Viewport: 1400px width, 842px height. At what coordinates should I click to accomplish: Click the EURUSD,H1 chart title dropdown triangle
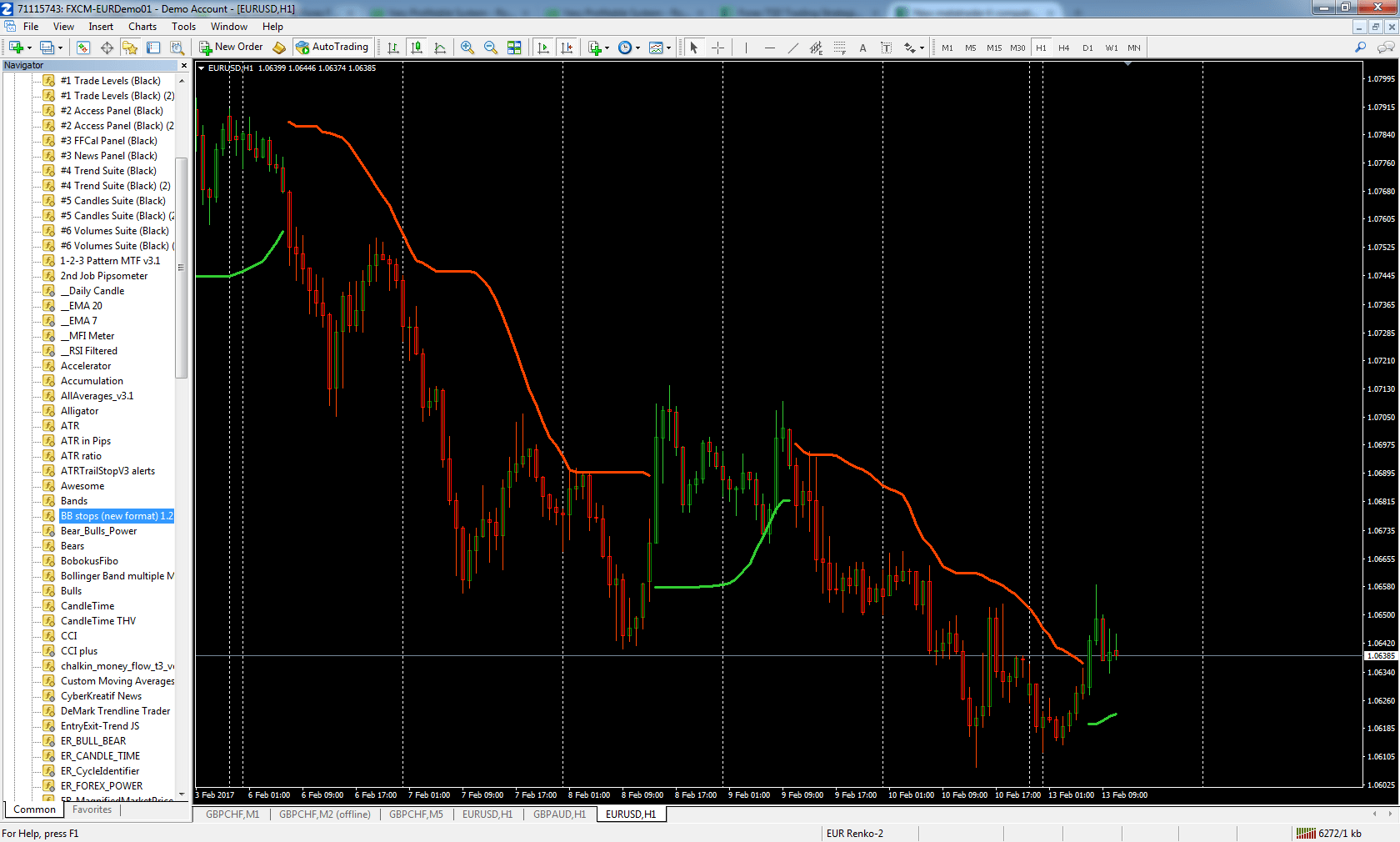pyautogui.click(x=201, y=68)
